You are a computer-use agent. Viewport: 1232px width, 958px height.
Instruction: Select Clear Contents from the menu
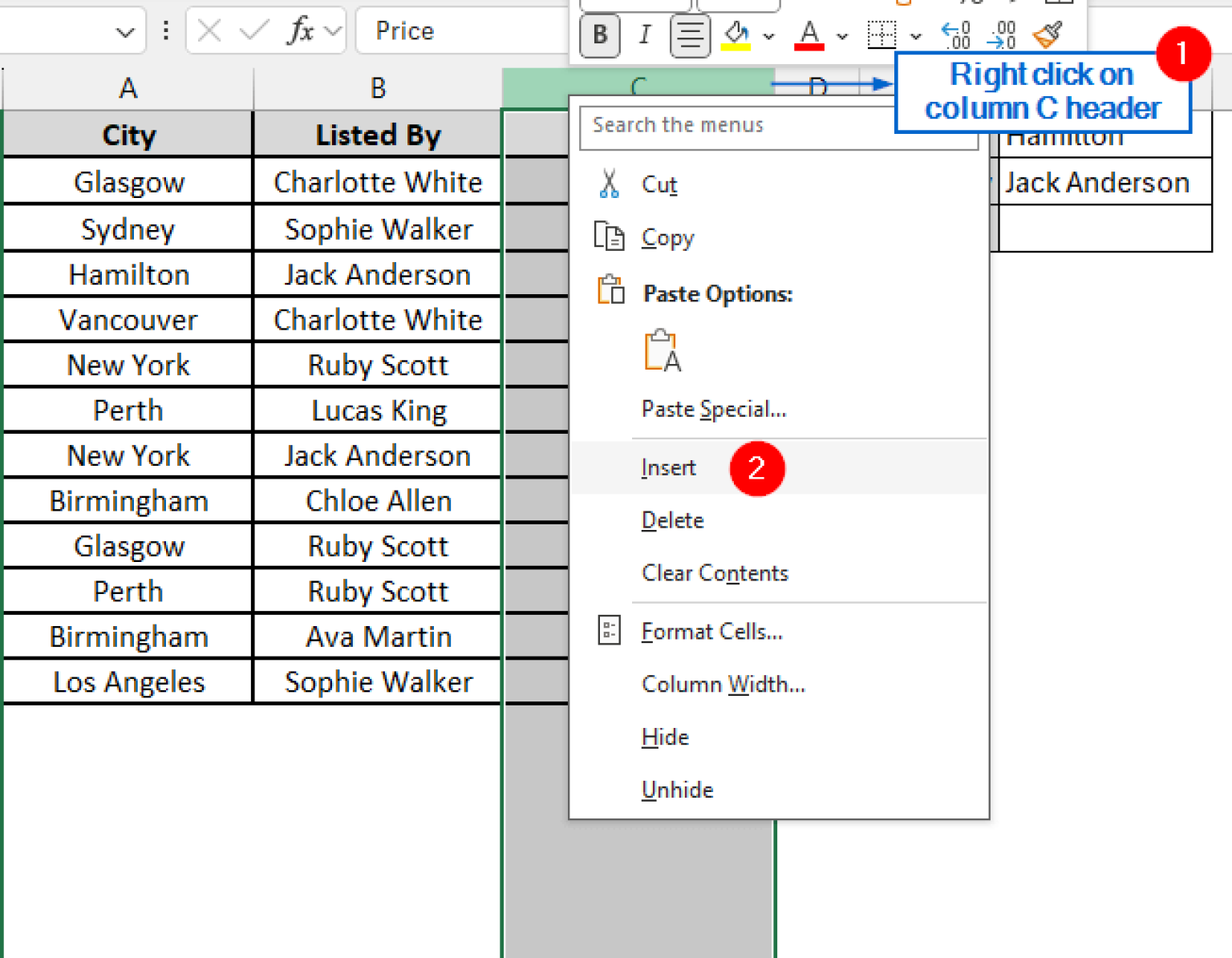714,572
